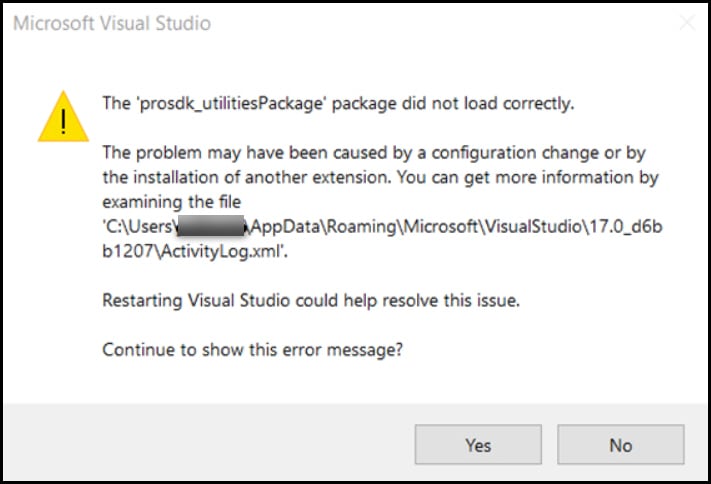711x484 pixels.
Task: Click the Yes button
Action: [x=478, y=445]
